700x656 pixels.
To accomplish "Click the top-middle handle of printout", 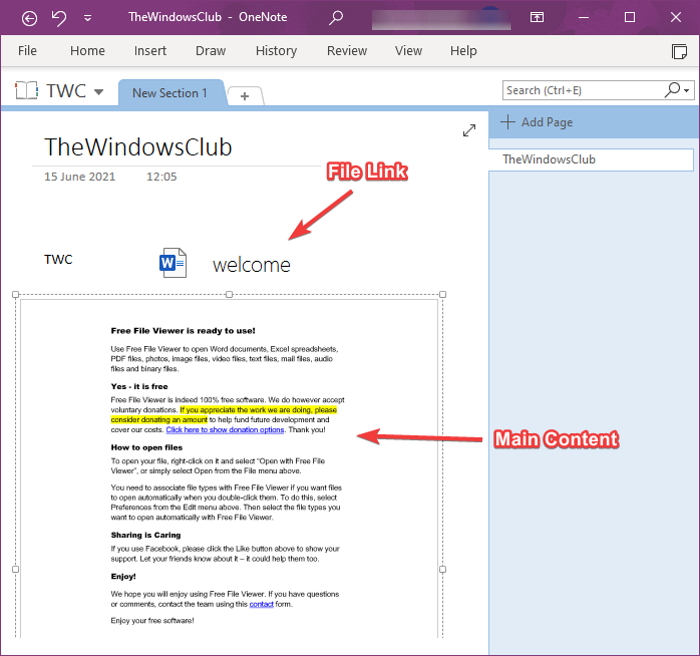I will 229,294.
